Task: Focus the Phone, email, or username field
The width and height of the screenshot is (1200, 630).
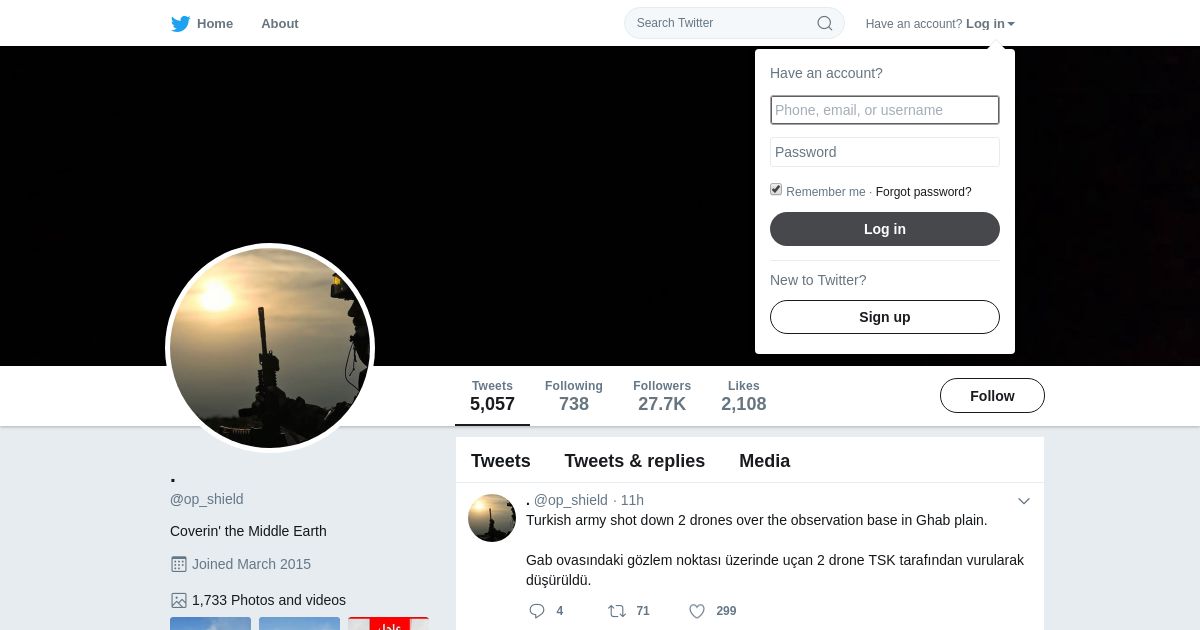Action: pos(885,110)
